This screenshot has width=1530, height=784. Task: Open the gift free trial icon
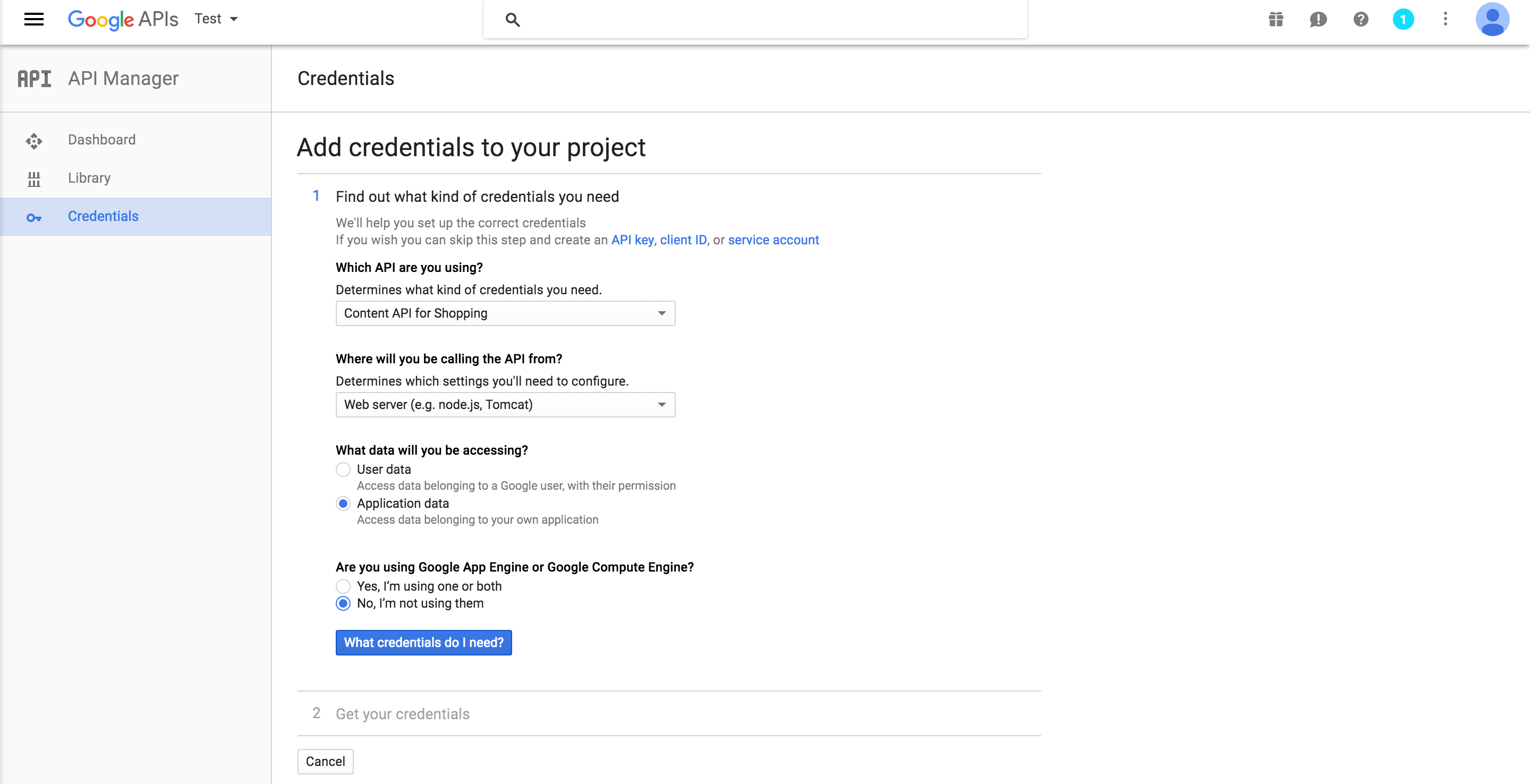click(1276, 20)
